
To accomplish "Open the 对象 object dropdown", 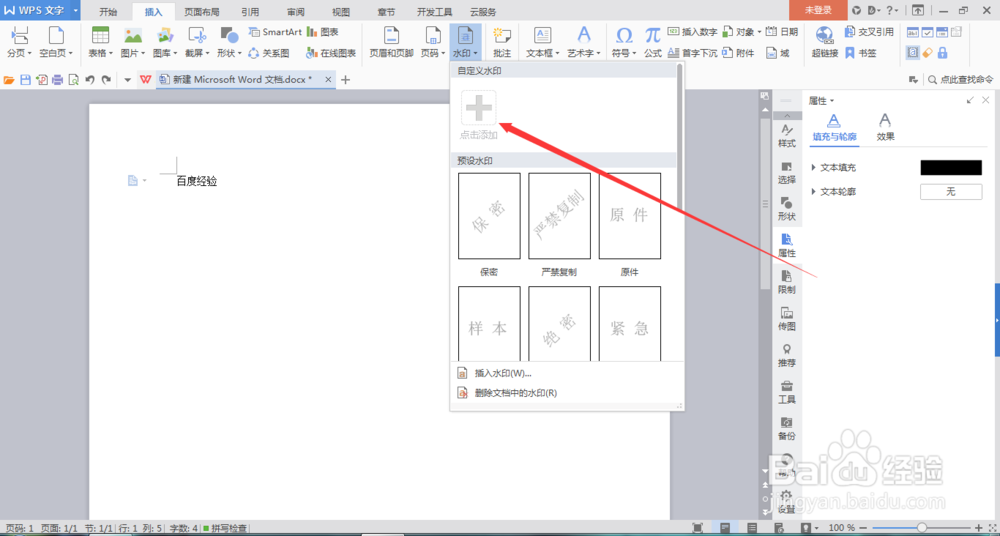I will (742, 32).
